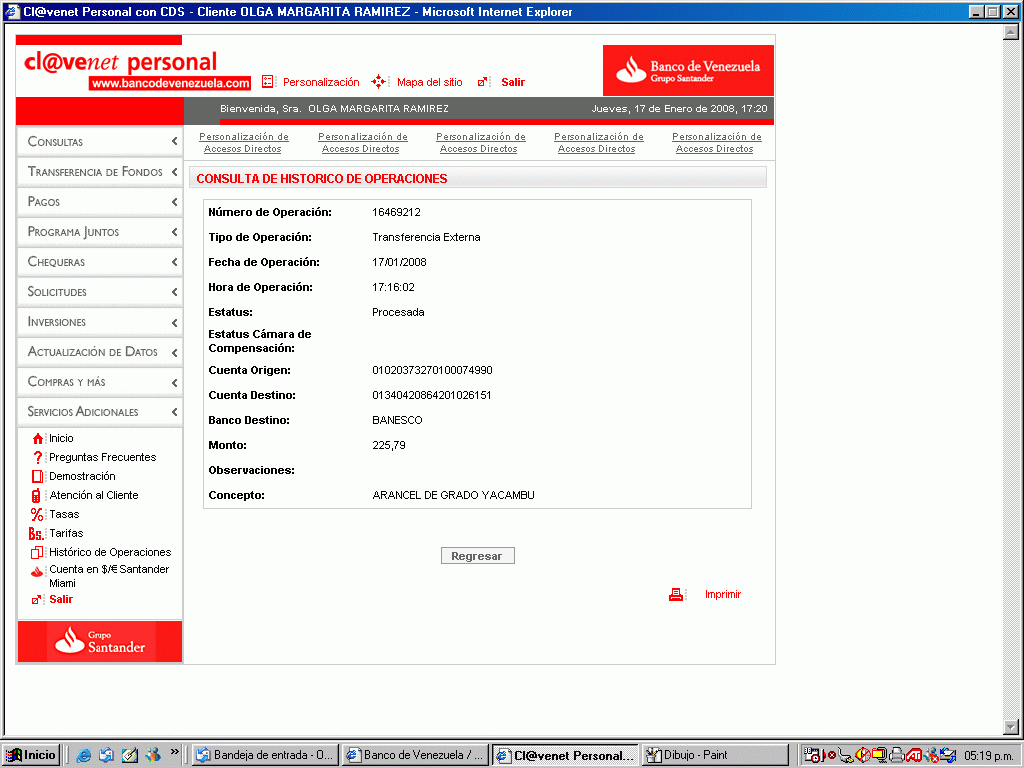Image resolution: width=1024 pixels, height=768 pixels.
Task: Click the Salir link in header
Action: pos(513,82)
